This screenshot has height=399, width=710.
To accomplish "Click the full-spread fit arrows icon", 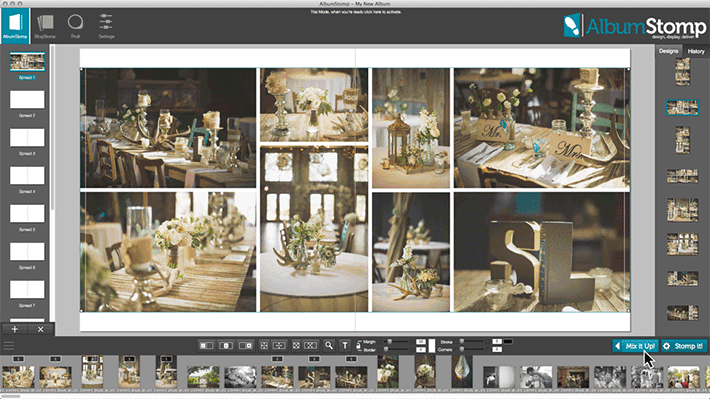I will [279, 346].
